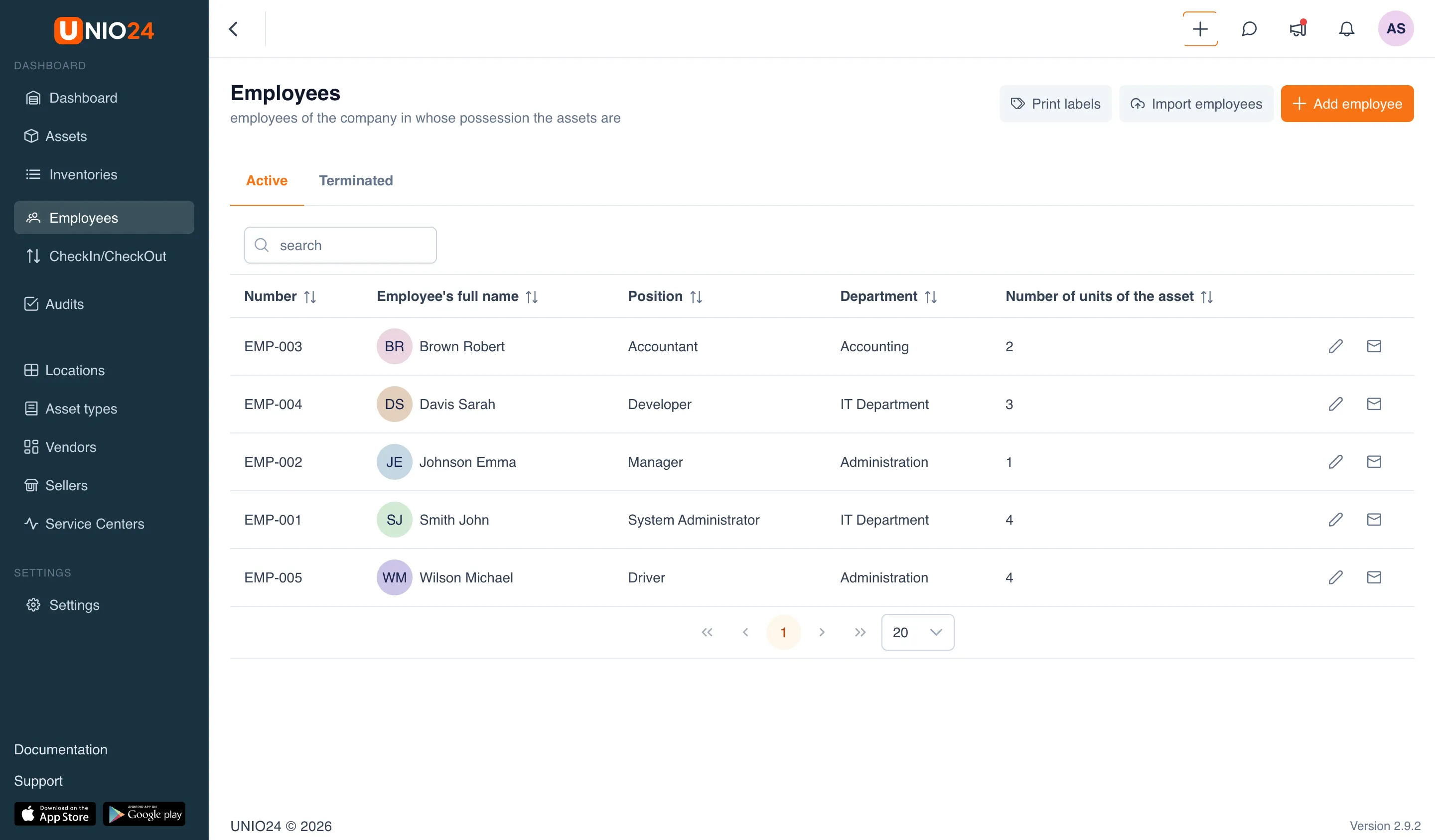Open Locations in the sidebar
The width and height of the screenshot is (1435, 840).
[x=104, y=370]
